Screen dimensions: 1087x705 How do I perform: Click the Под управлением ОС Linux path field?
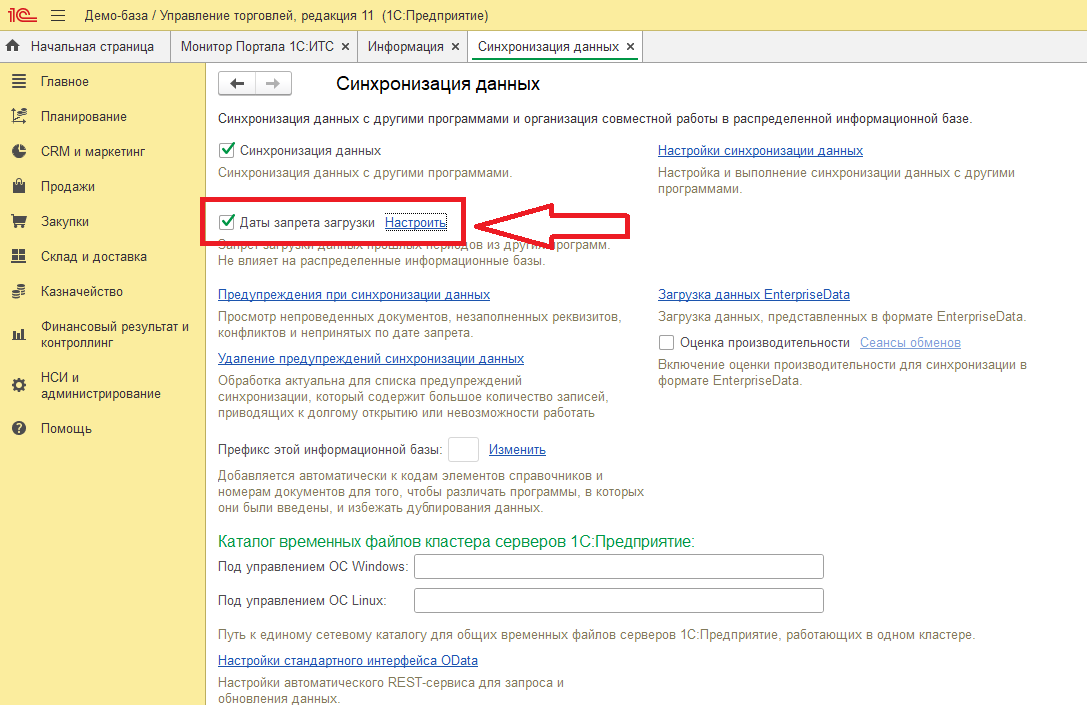pos(618,600)
